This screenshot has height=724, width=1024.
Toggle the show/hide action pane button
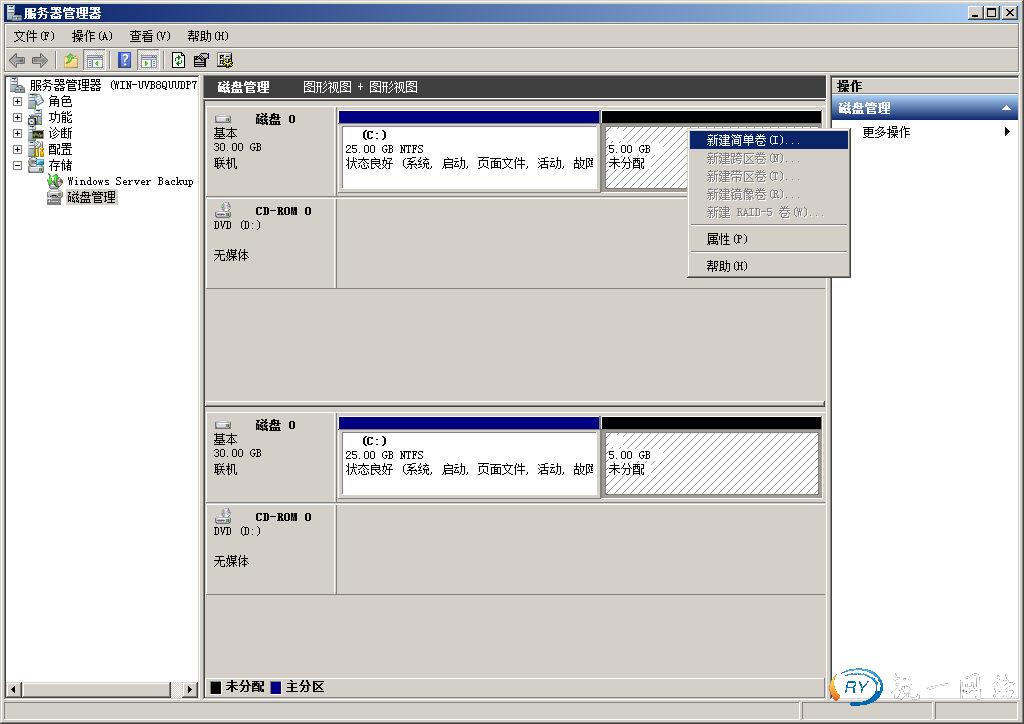148,60
